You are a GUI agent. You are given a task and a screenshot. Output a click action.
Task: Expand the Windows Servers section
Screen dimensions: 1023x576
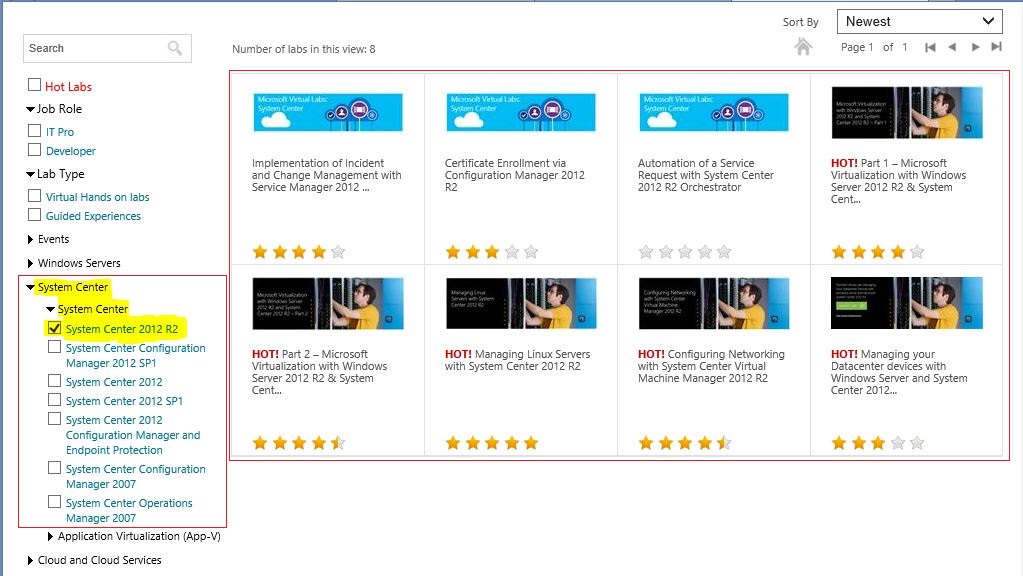(x=30, y=264)
